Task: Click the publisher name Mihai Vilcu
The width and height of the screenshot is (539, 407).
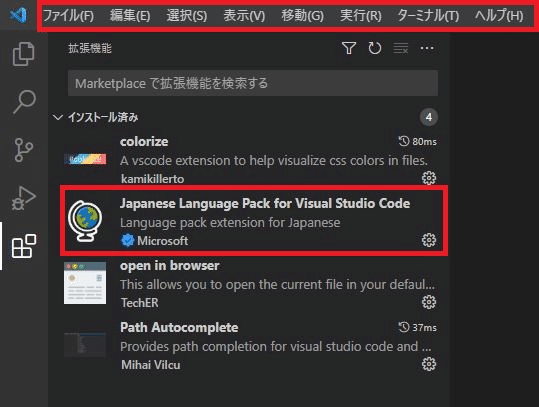Action: click(x=151, y=365)
